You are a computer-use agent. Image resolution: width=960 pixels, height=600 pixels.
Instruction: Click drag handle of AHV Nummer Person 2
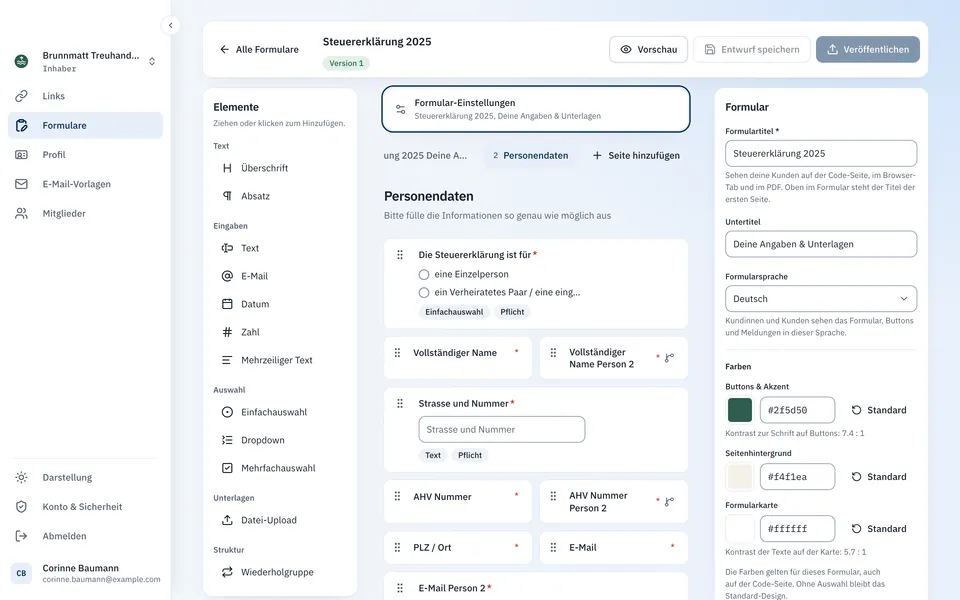(553, 497)
